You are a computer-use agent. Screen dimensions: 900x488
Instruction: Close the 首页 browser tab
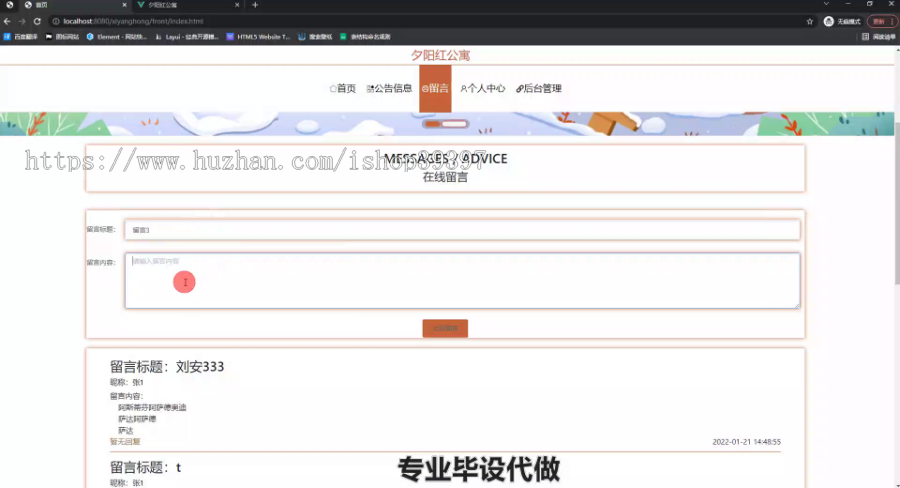[x=125, y=5]
